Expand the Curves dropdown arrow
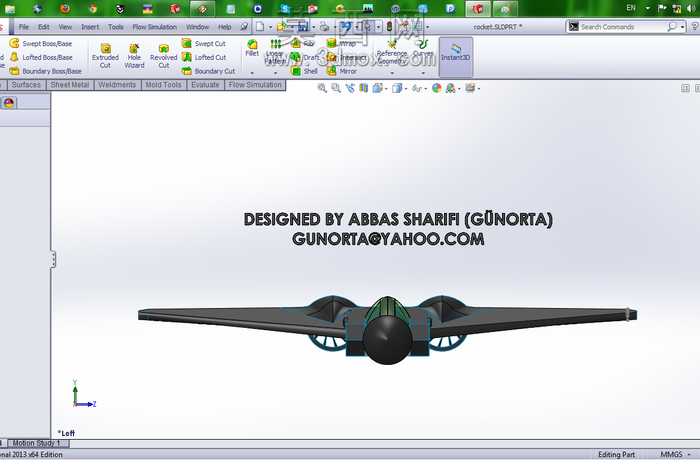This screenshot has height=465, width=700. tap(423, 73)
